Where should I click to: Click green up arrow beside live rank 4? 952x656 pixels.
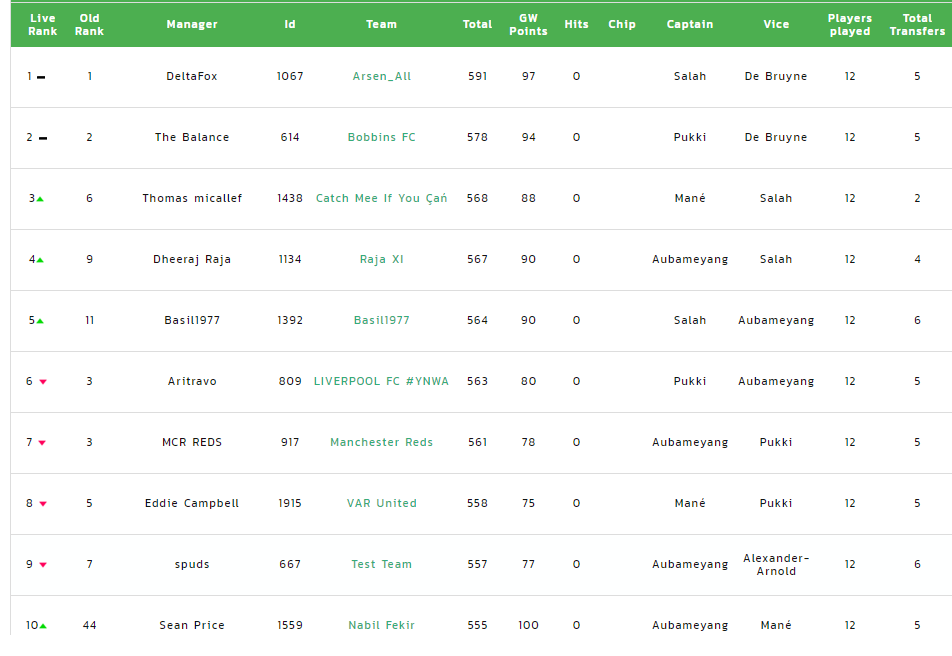(x=40, y=260)
